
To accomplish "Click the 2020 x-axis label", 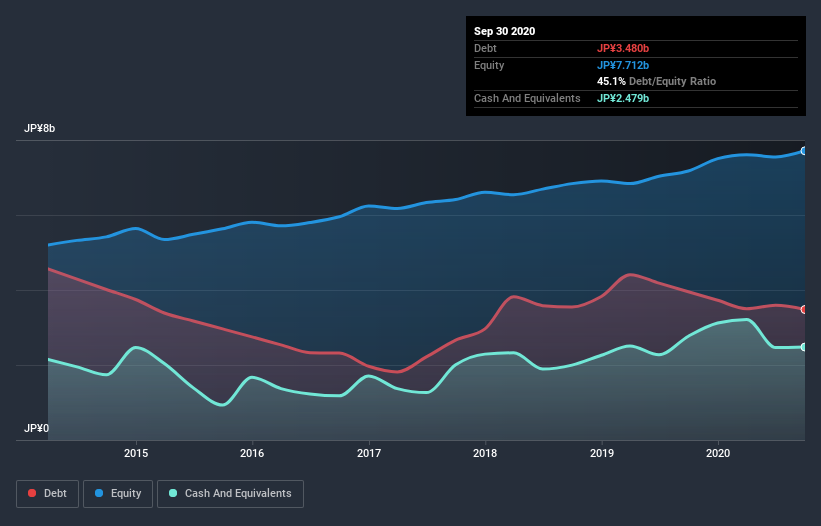I will pos(718,453).
